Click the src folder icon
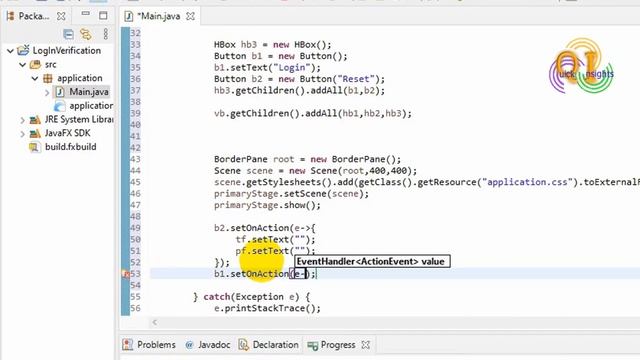 point(36,64)
